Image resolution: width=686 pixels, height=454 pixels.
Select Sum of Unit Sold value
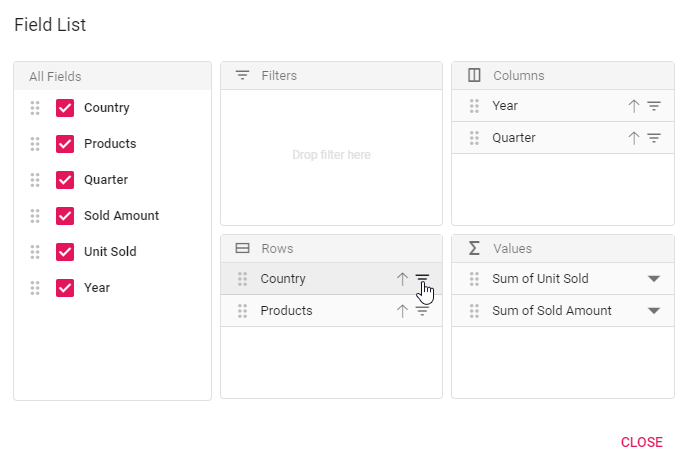point(563,279)
